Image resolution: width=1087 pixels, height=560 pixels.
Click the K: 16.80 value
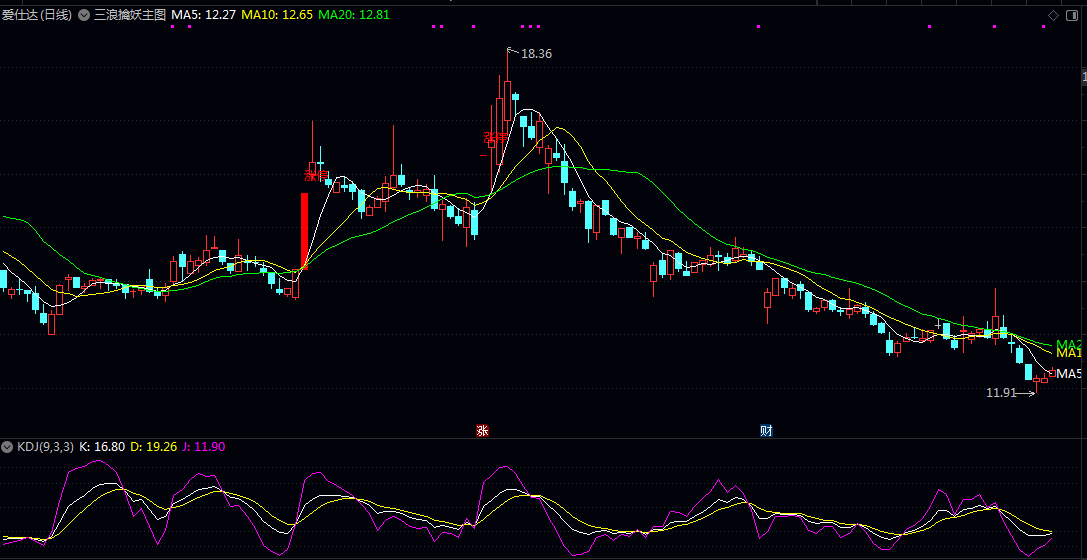(x=102, y=447)
